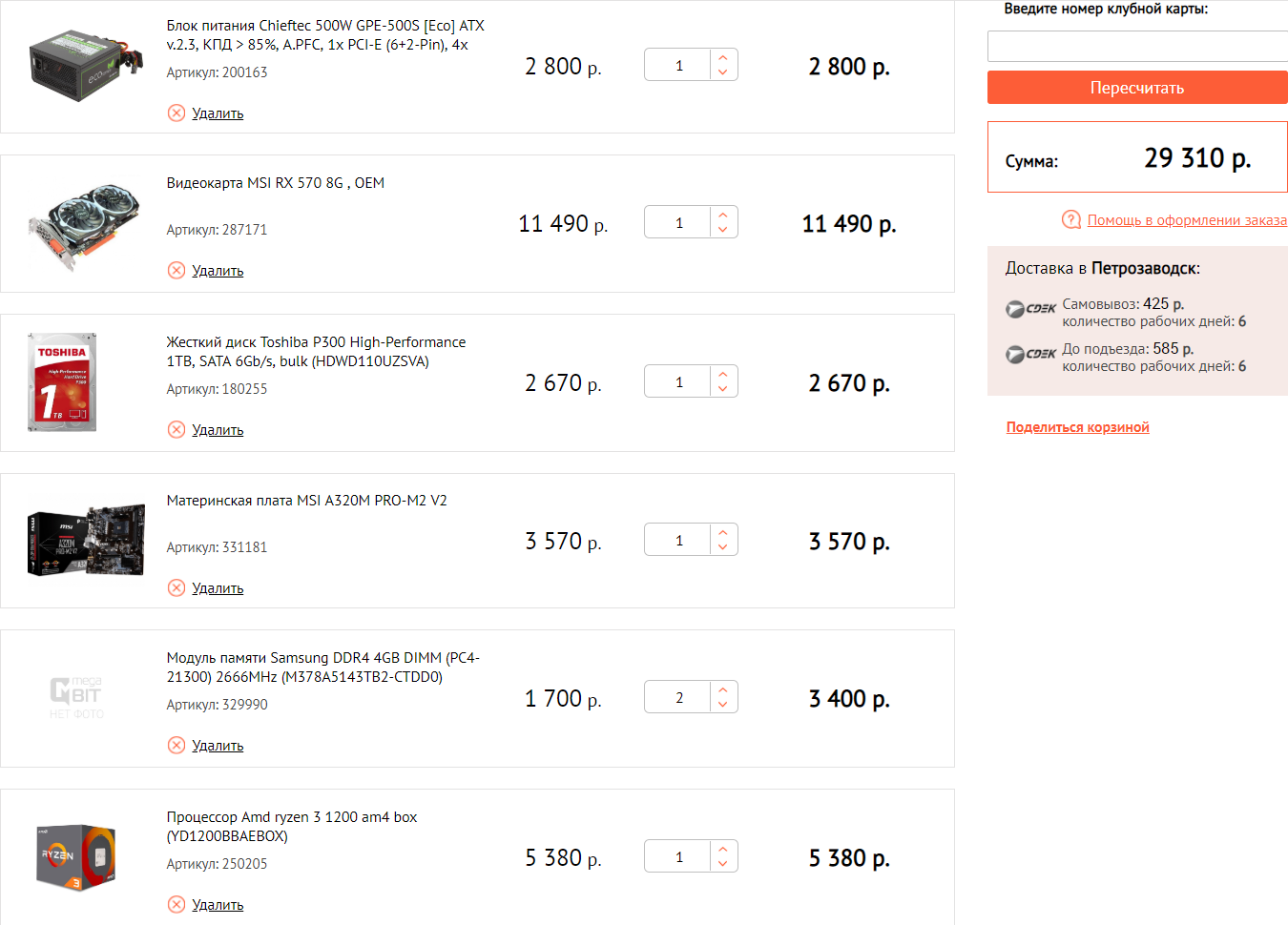The width and height of the screenshot is (1288, 925).
Task: Click the delete icon for MSI RX 570
Action: [x=177, y=271]
